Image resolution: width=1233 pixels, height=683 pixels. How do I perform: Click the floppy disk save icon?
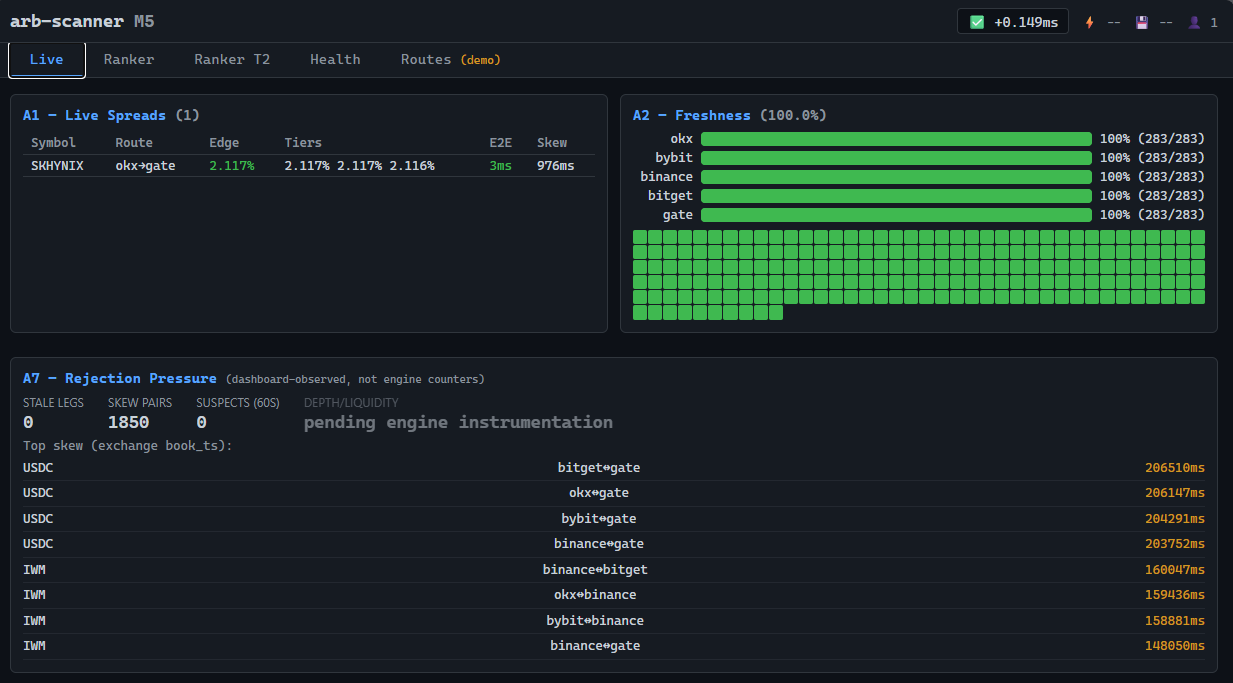[x=1142, y=22]
